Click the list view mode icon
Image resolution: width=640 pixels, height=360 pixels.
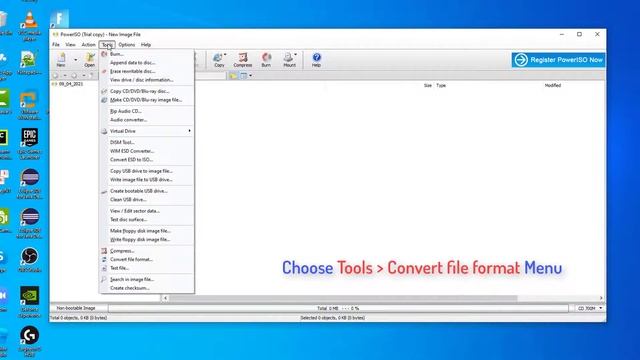tap(244, 76)
